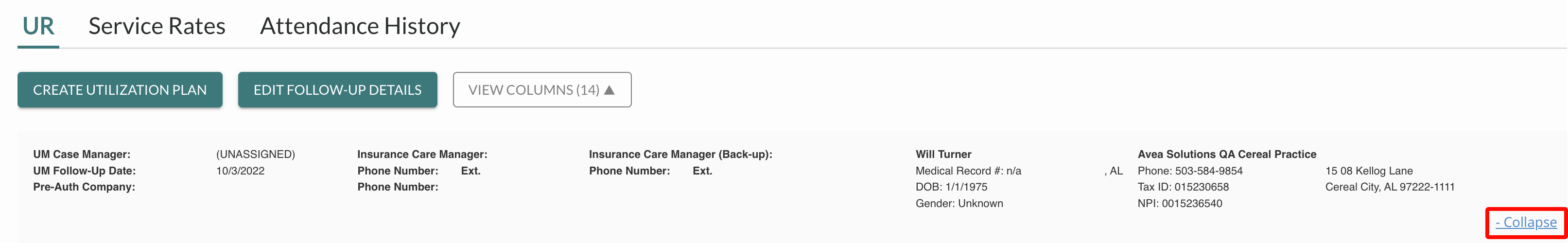Click the triangle arrow on View Columns

coord(610,90)
